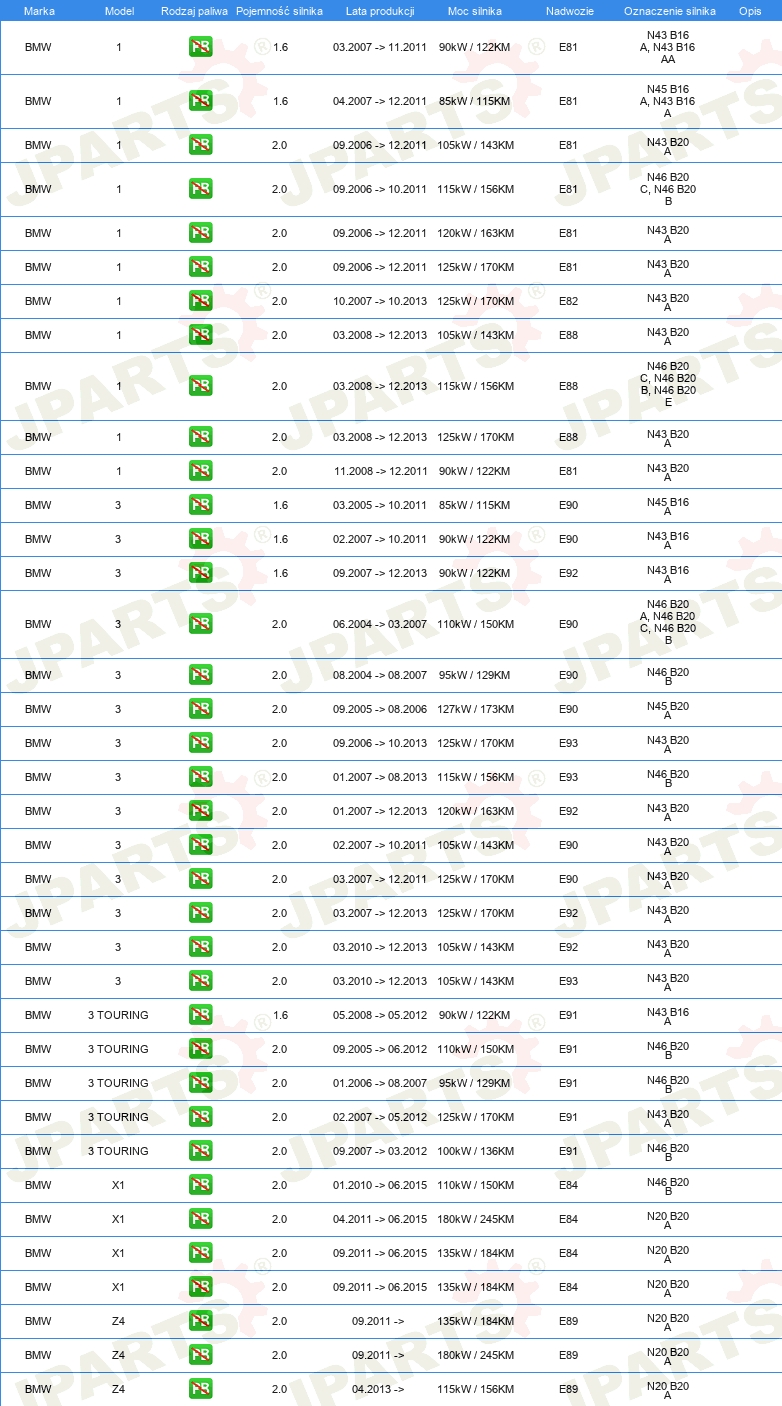Click production dates 05.2008 -> 05.2012
Image resolution: width=782 pixels, height=1406 pixels.
coord(380,1015)
